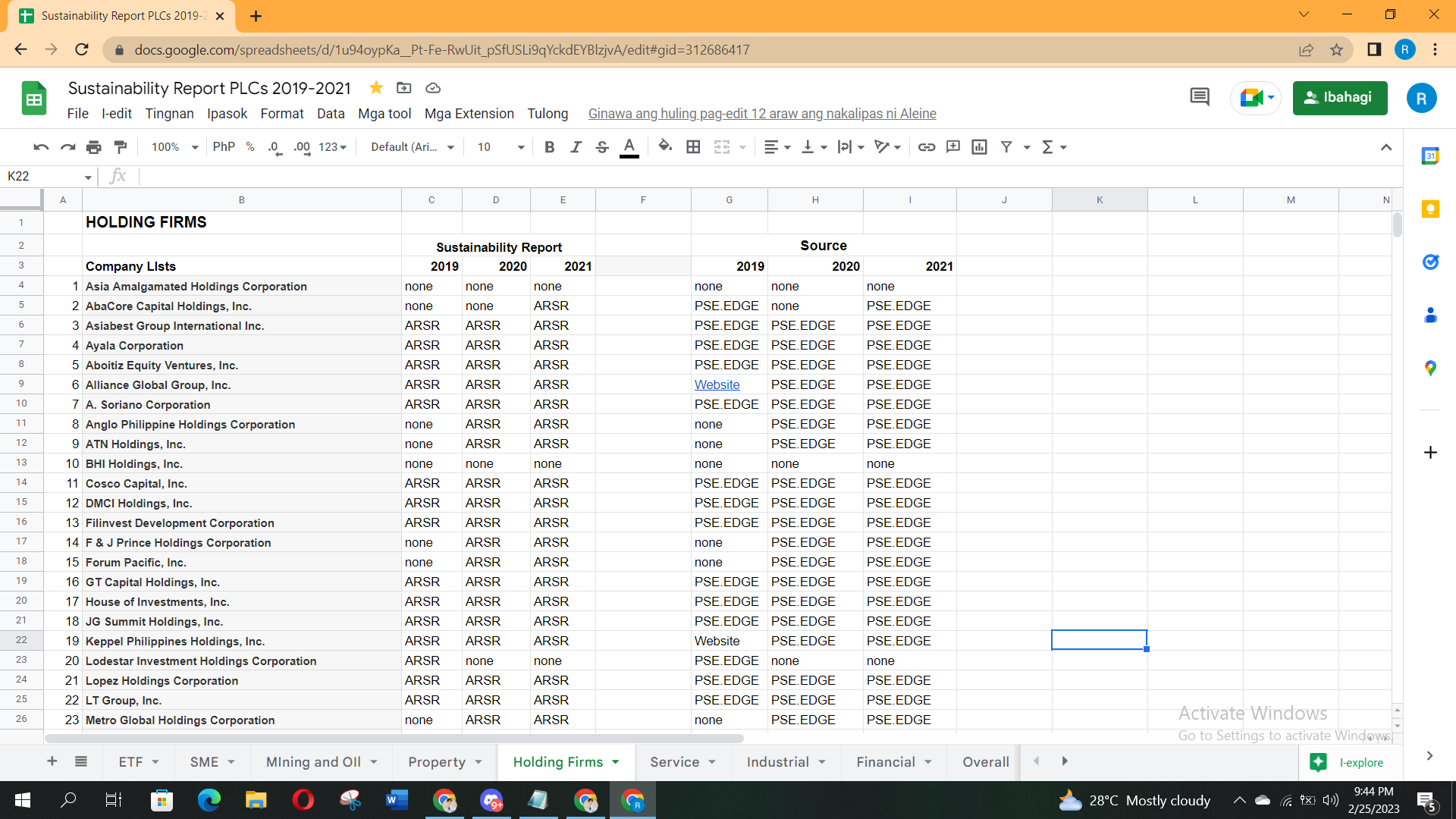Toggle italic formatting
The width and height of the screenshot is (1456, 819).
[x=576, y=147]
